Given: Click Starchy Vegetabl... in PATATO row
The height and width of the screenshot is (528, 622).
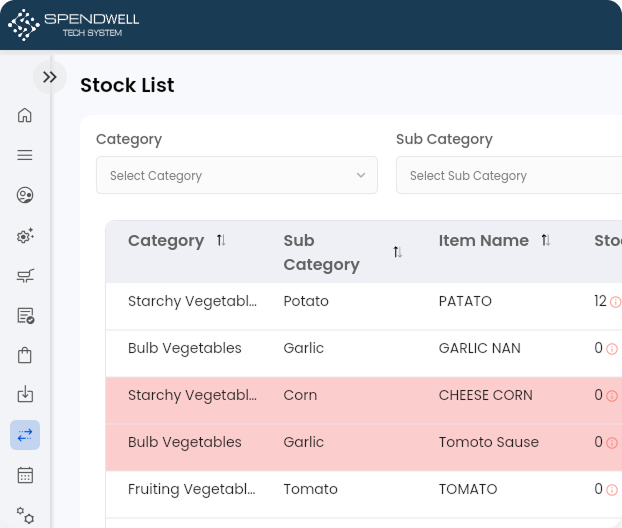Looking at the screenshot, I should pyautogui.click(x=192, y=301).
